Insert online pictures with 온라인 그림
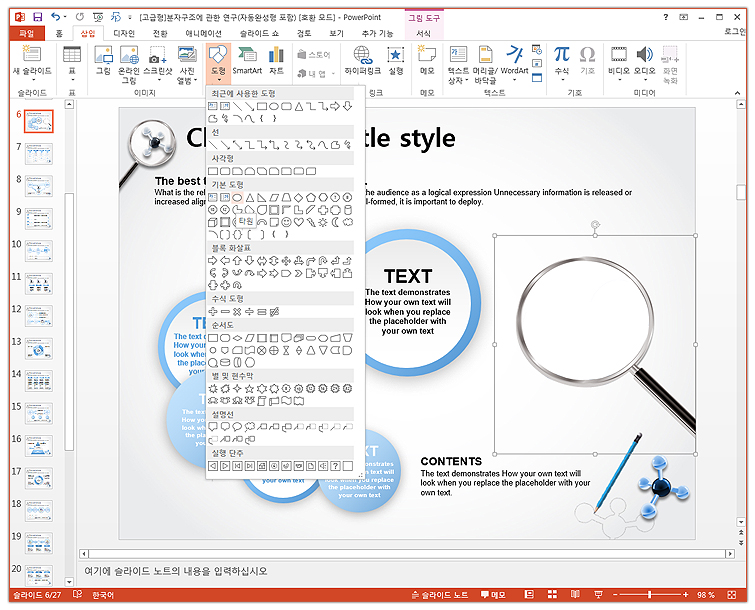Viewport: 755px width, 610px height. [129, 65]
